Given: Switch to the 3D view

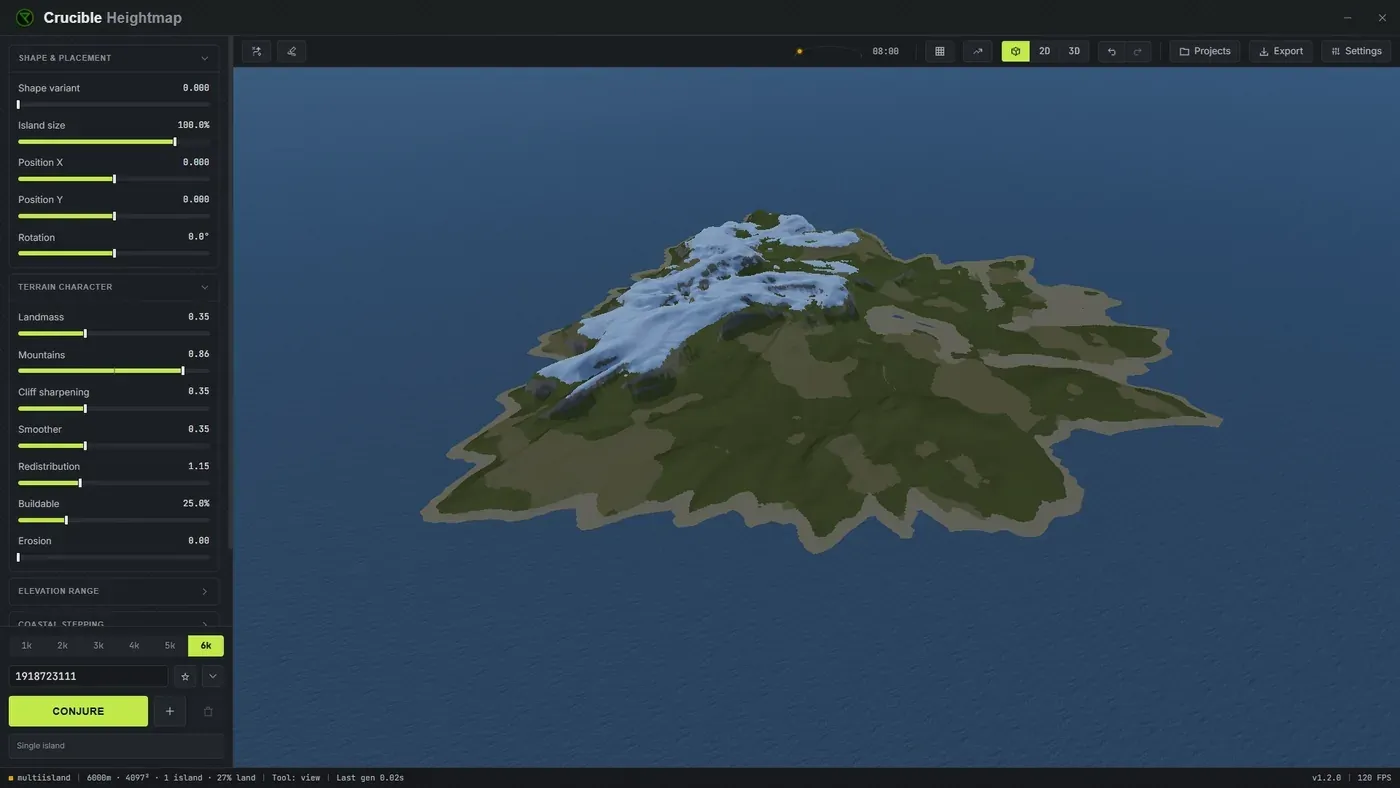Looking at the screenshot, I should click(1074, 51).
